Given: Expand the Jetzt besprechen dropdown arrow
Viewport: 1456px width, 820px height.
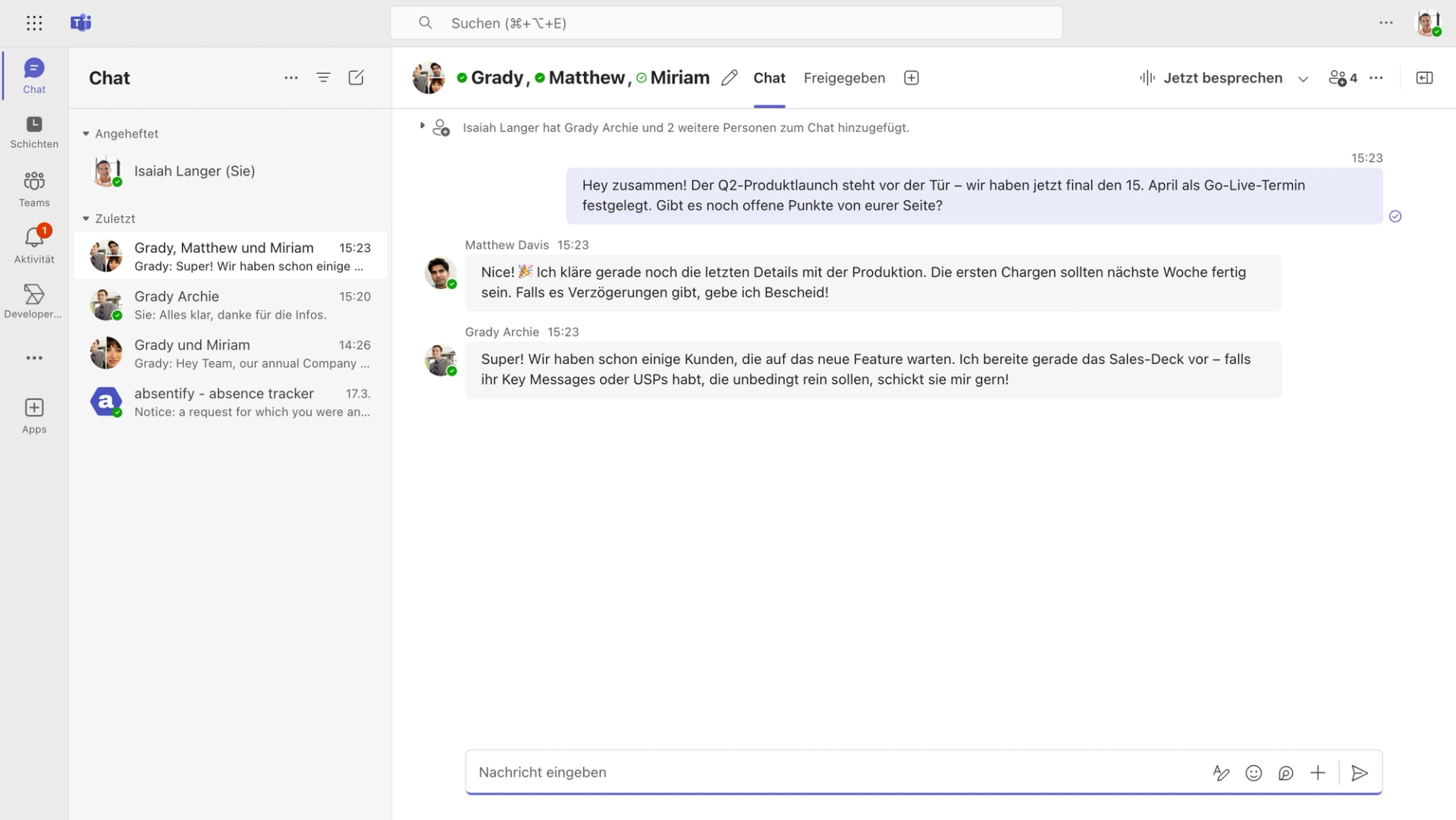Looking at the screenshot, I should pos(1303,79).
